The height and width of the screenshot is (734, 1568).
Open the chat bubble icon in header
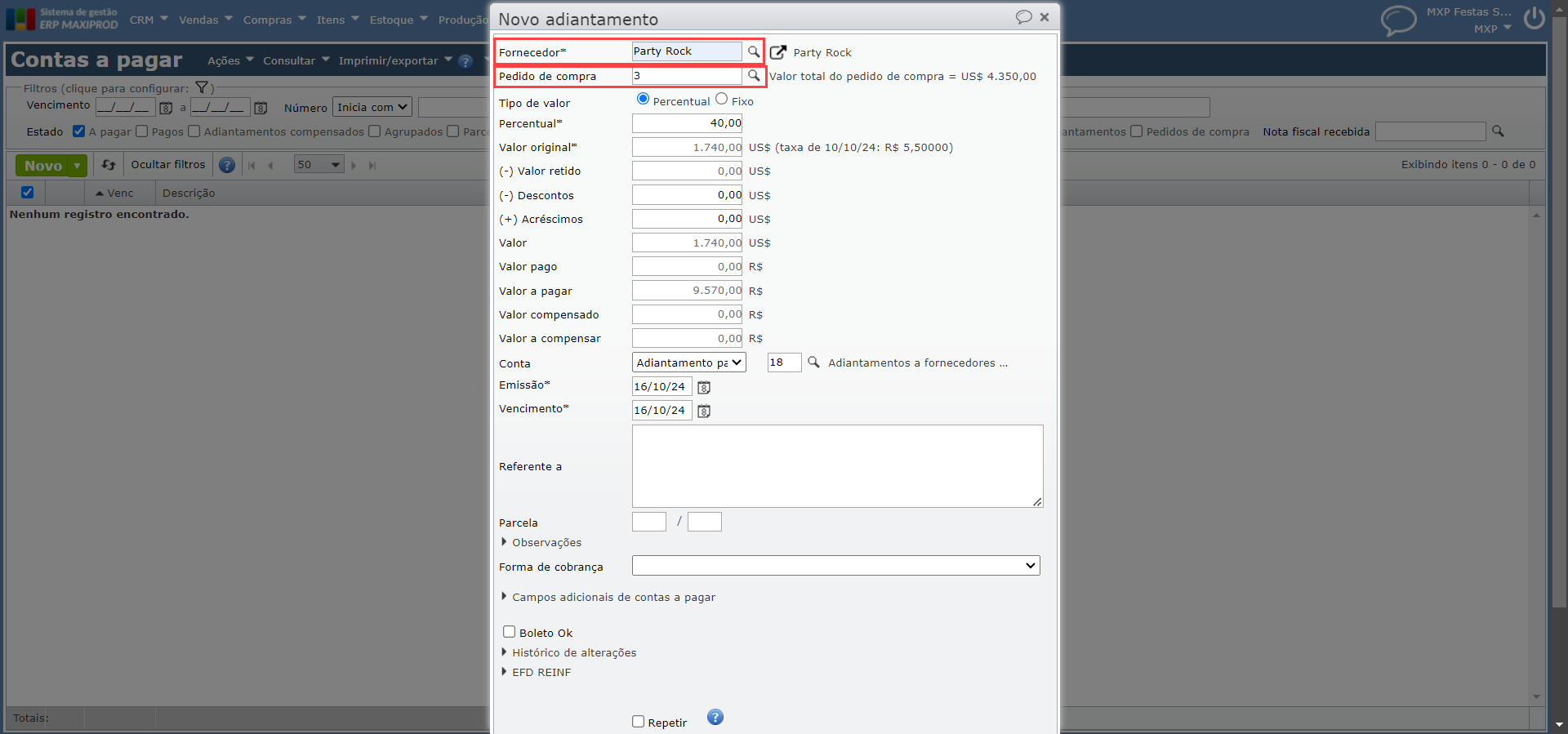[1398, 20]
